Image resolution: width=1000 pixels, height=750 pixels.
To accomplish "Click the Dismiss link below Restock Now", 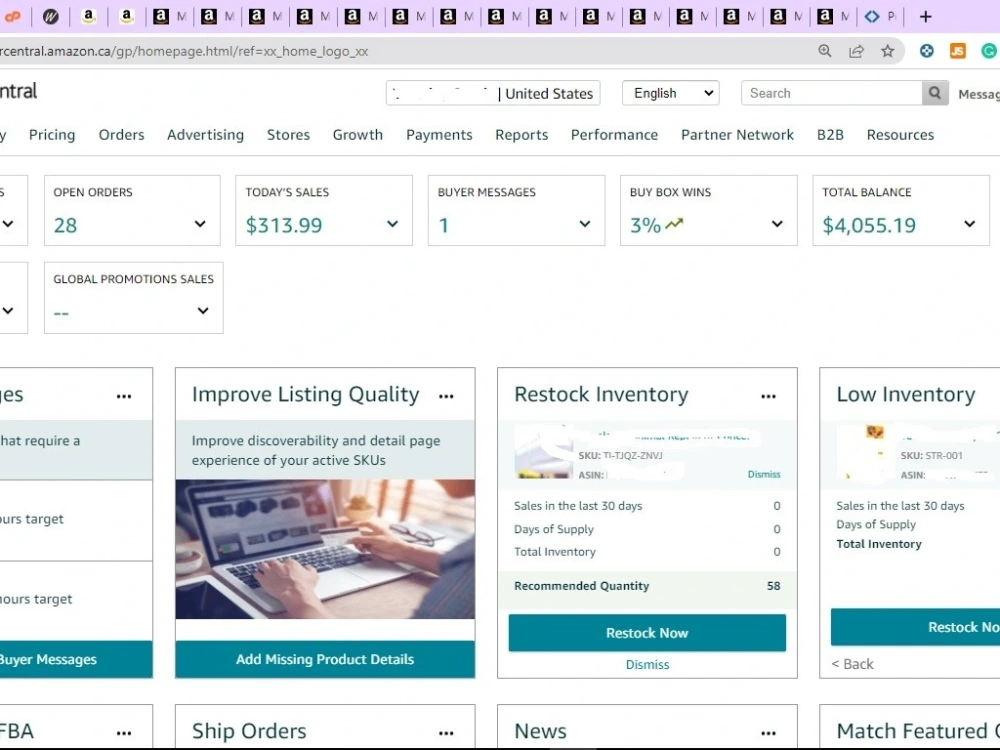I will click(x=647, y=665).
